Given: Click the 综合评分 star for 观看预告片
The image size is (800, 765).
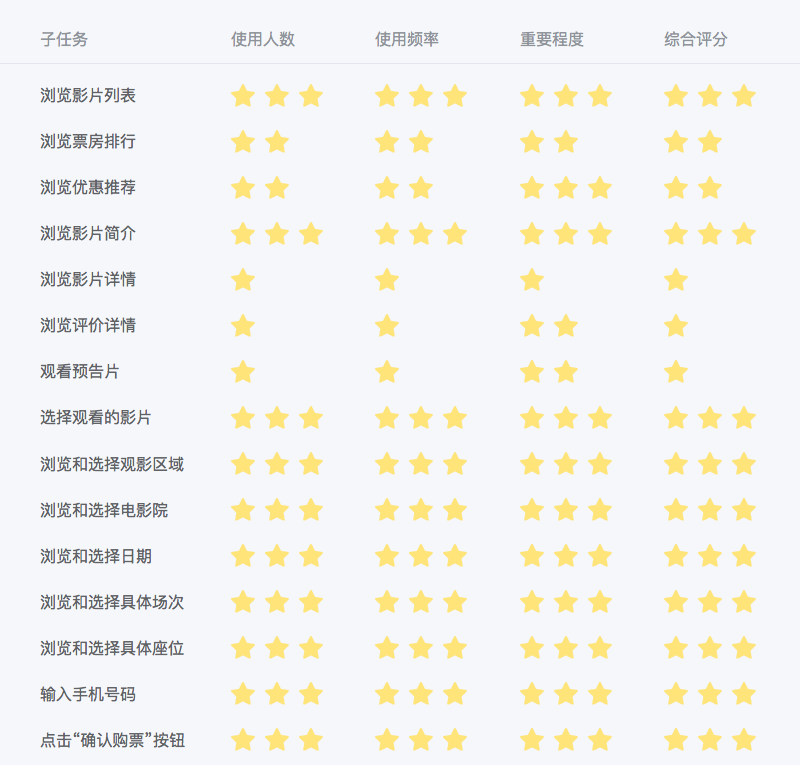Looking at the screenshot, I should 676,372.
